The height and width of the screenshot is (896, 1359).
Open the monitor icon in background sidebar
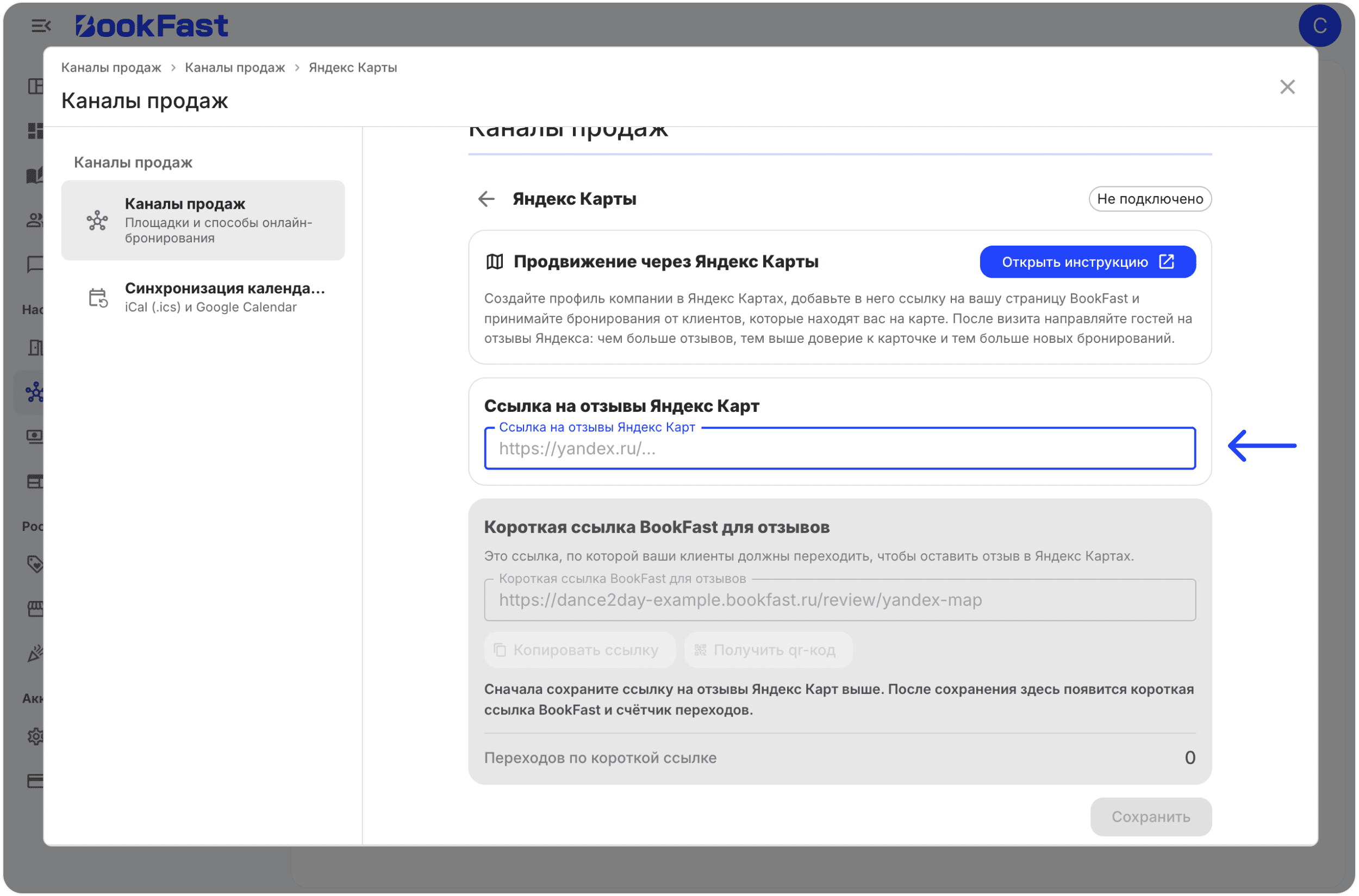[x=35, y=437]
